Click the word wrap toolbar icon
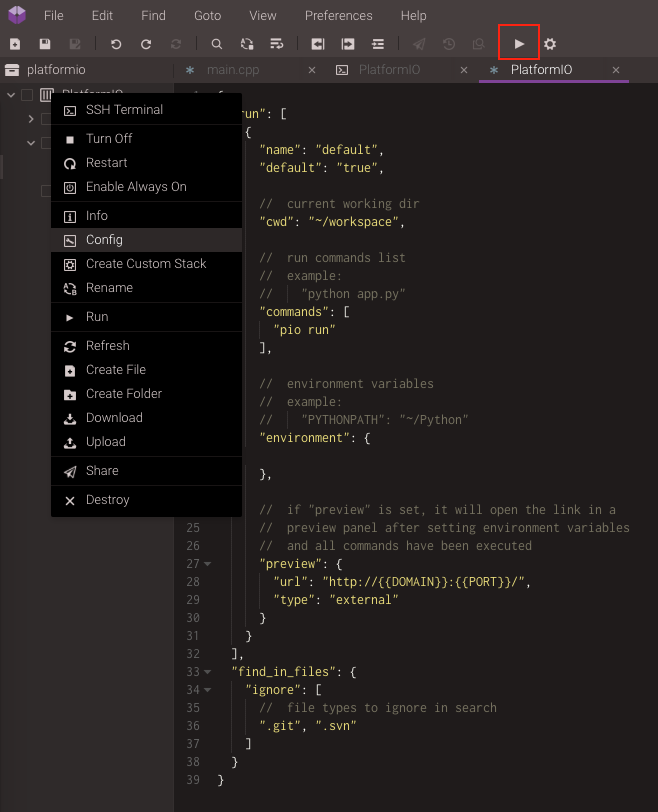This screenshot has height=812, width=658. pos(277,44)
